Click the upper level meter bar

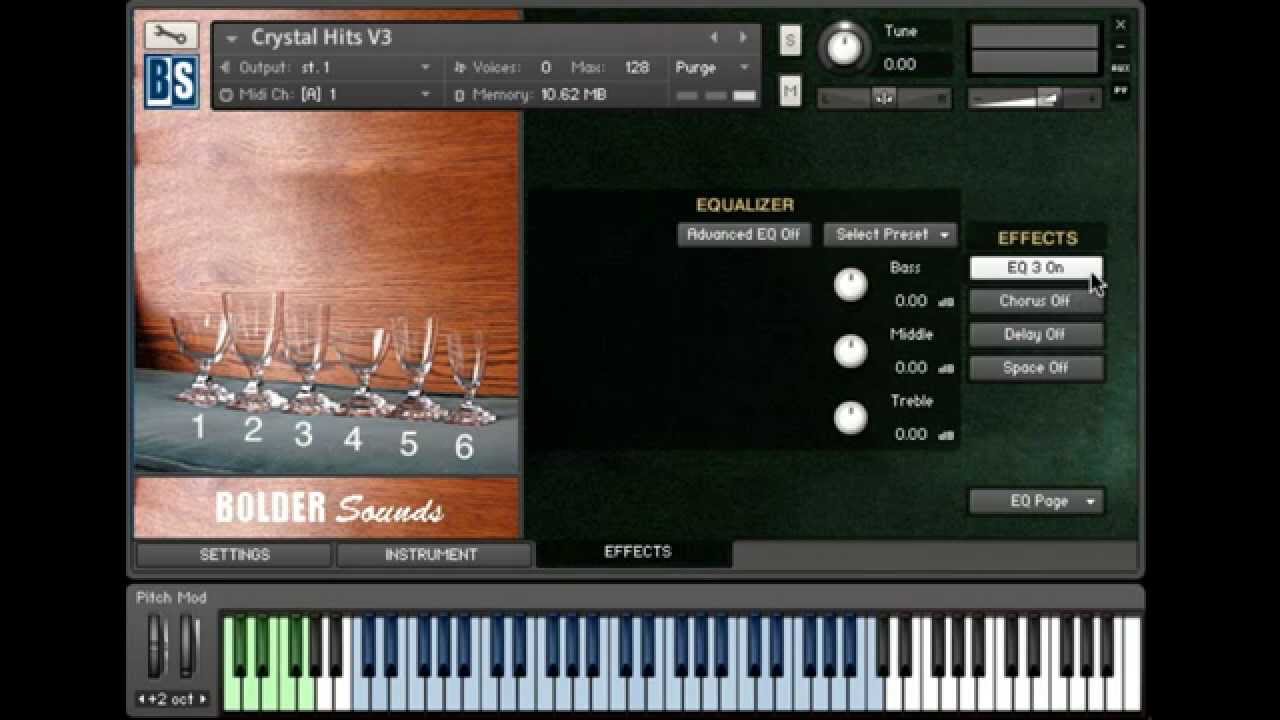click(x=1035, y=36)
